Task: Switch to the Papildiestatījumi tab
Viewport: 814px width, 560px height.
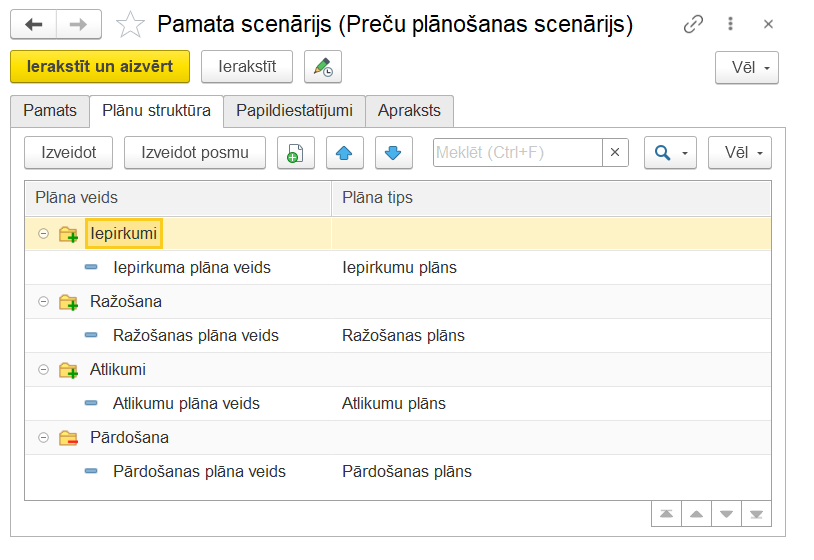Action: (294, 110)
